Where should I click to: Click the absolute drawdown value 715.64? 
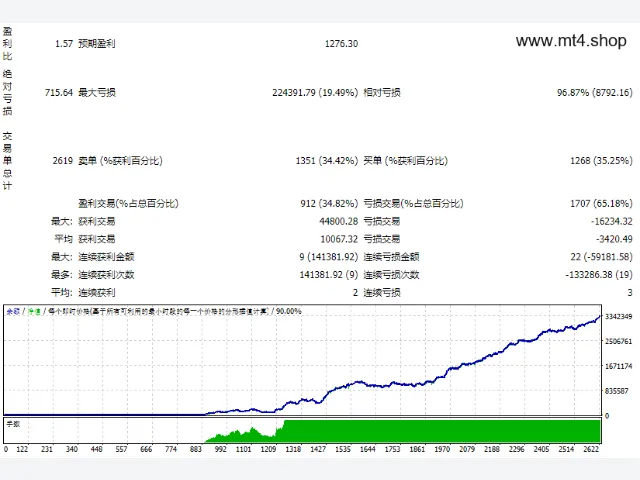point(59,93)
